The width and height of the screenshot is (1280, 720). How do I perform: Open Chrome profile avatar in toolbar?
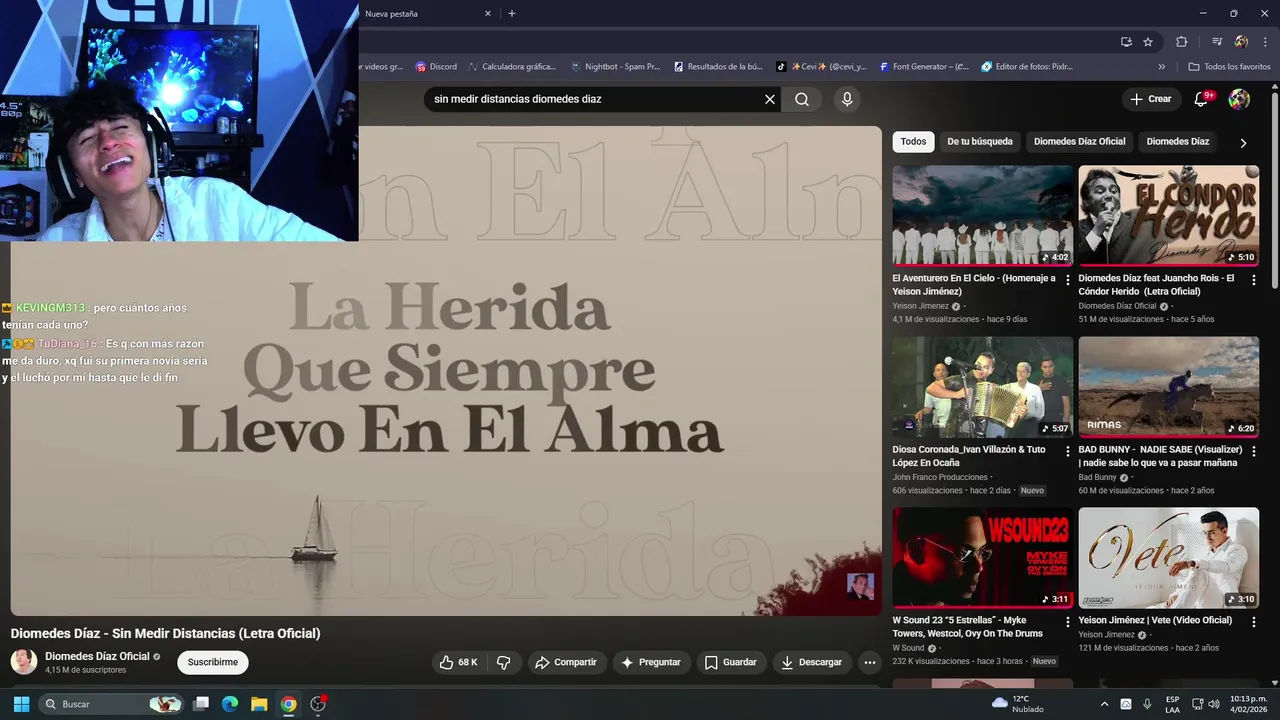click(1241, 42)
